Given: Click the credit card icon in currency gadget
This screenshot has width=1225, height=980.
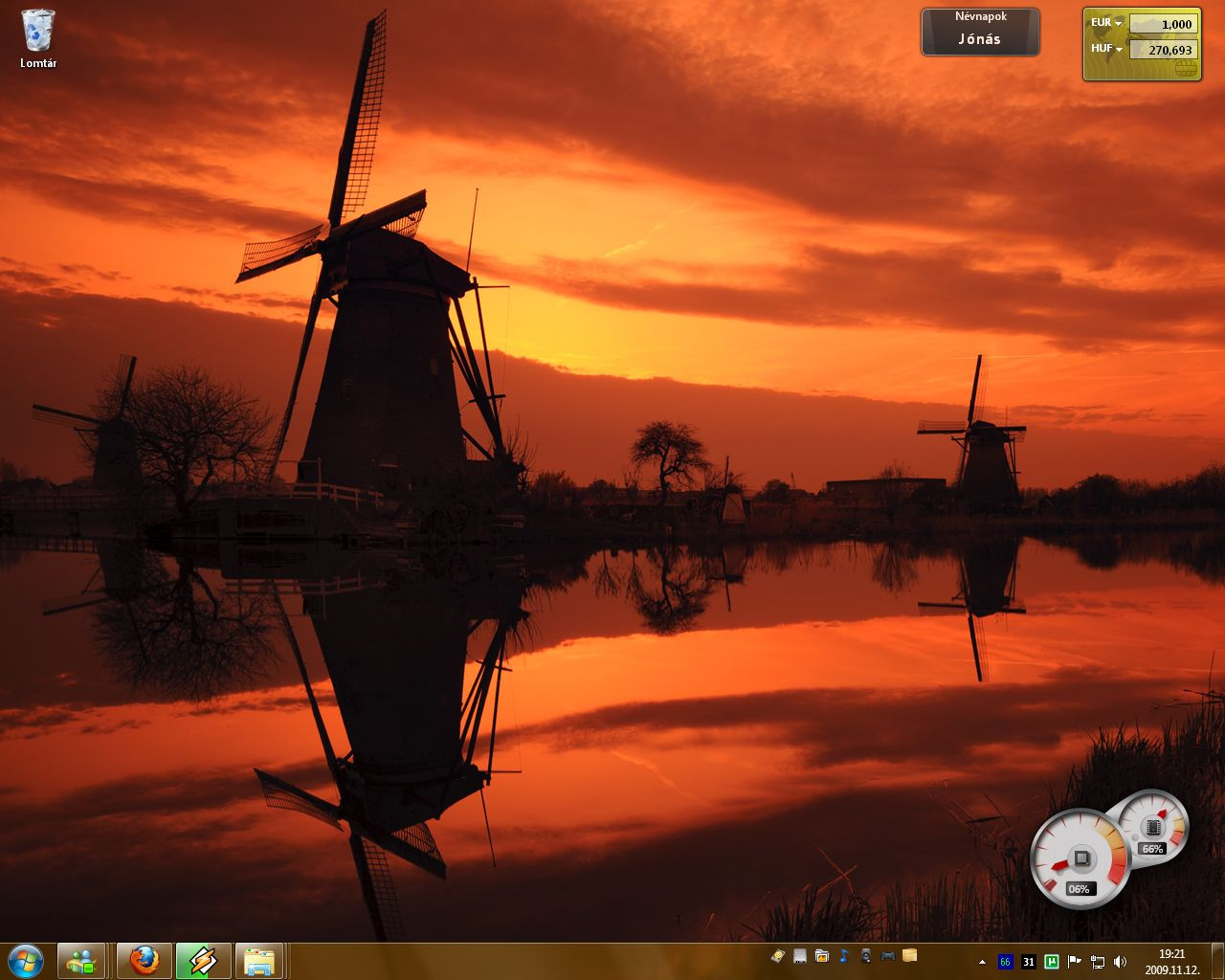Looking at the screenshot, I should coord(1185,69).
